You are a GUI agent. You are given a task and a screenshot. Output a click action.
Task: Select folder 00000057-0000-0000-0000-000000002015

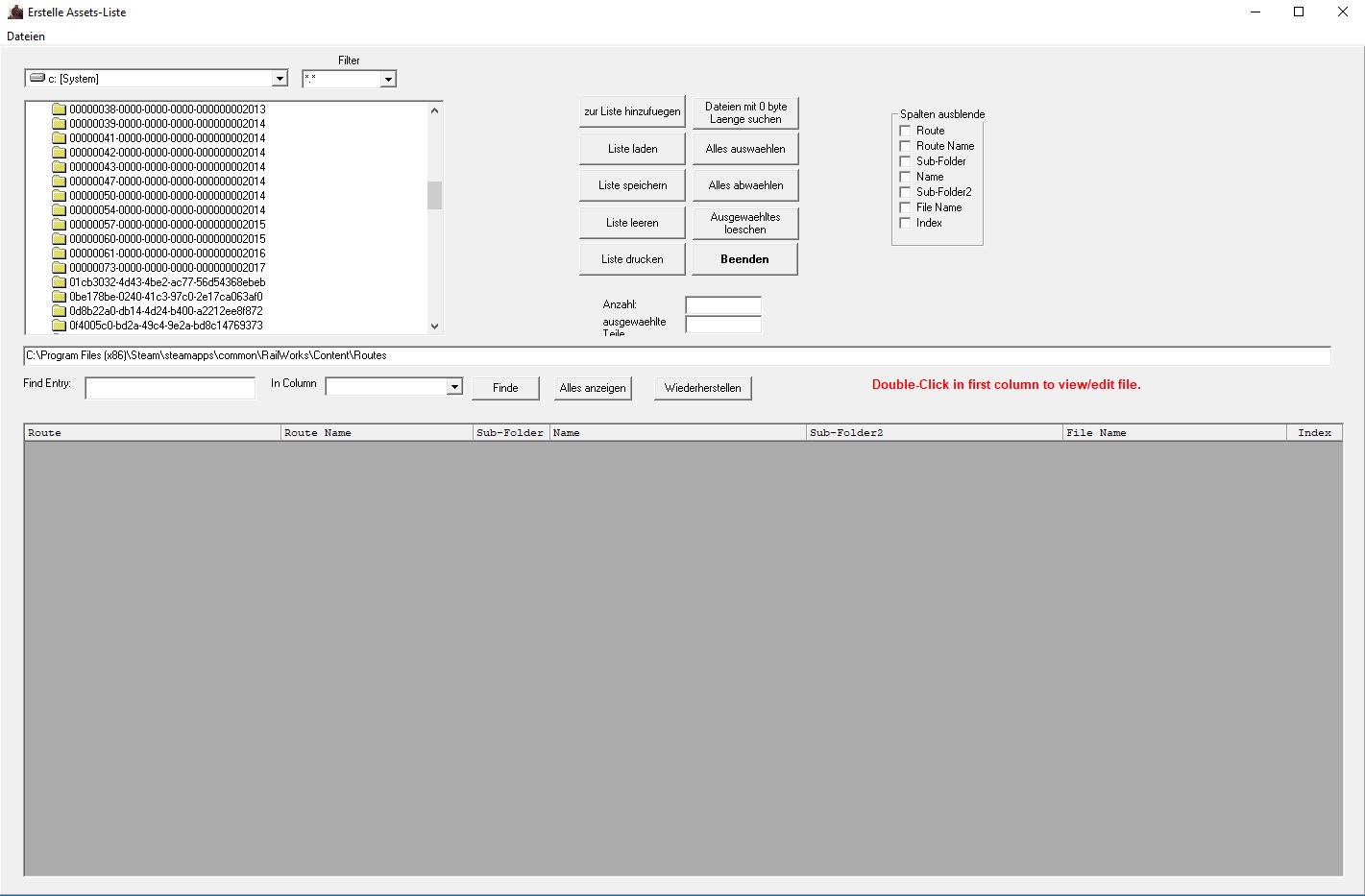pos(167,225)
